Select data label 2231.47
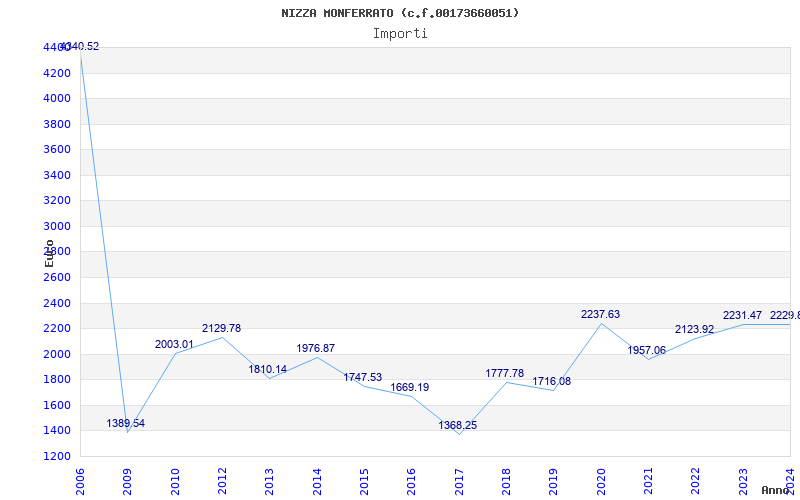The image size is (800, 500). coord(742,316)
